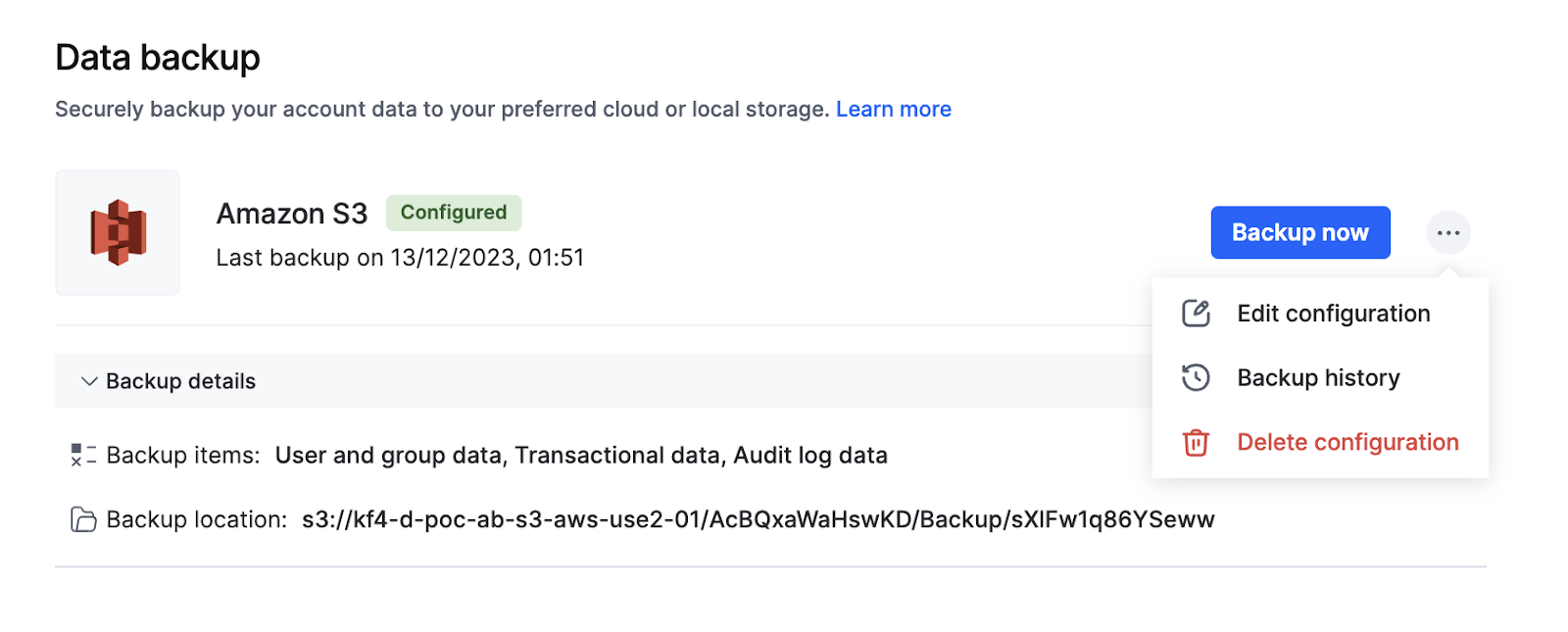The height and width of the screenshot is (632, 1568).
Task: Toggle the Backup details section header
Action: [x=604, y=381]
